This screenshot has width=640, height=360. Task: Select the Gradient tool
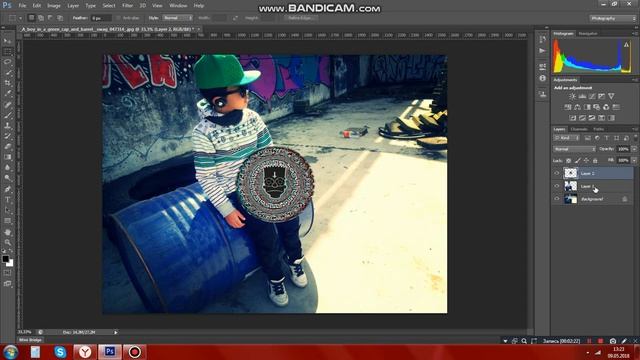(7, 157)
